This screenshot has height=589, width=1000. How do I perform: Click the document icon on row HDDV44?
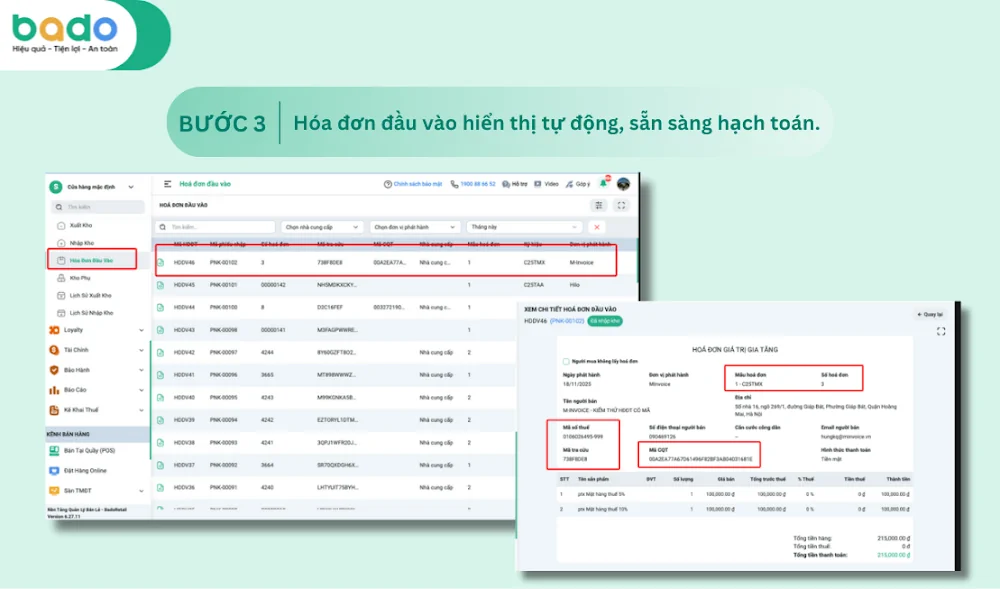click(161, 307)
